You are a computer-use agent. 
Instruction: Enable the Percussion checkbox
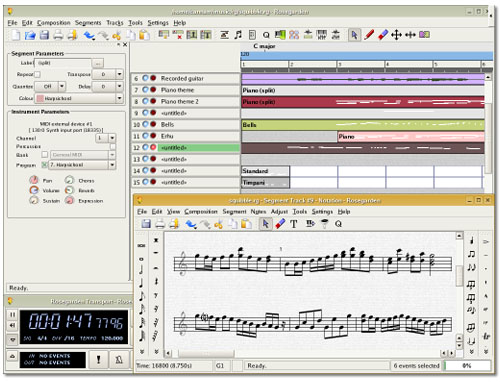pyautogui.click(x=113, y=146)
